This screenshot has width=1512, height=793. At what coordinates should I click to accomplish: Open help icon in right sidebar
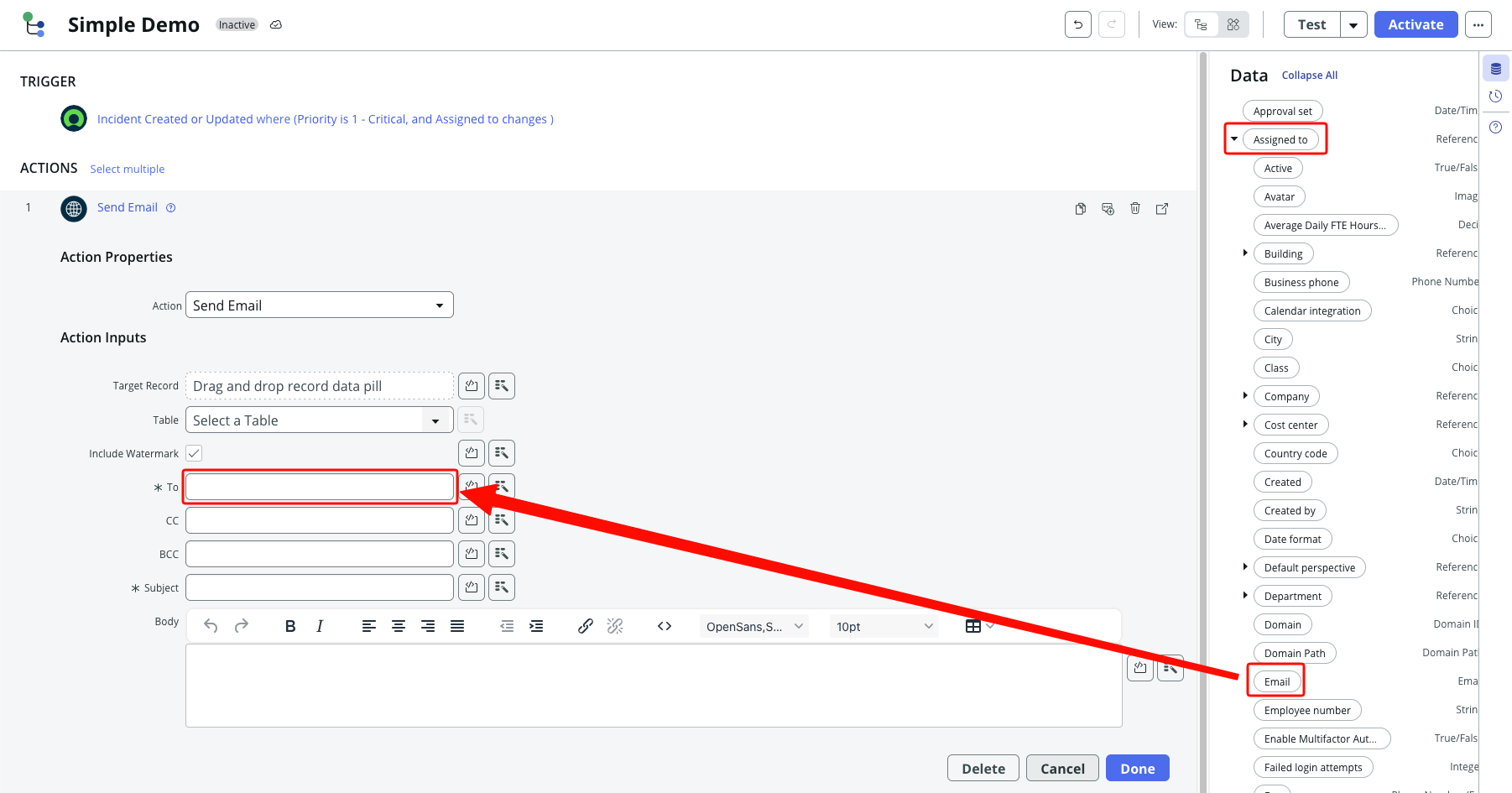pos(1495,128)
